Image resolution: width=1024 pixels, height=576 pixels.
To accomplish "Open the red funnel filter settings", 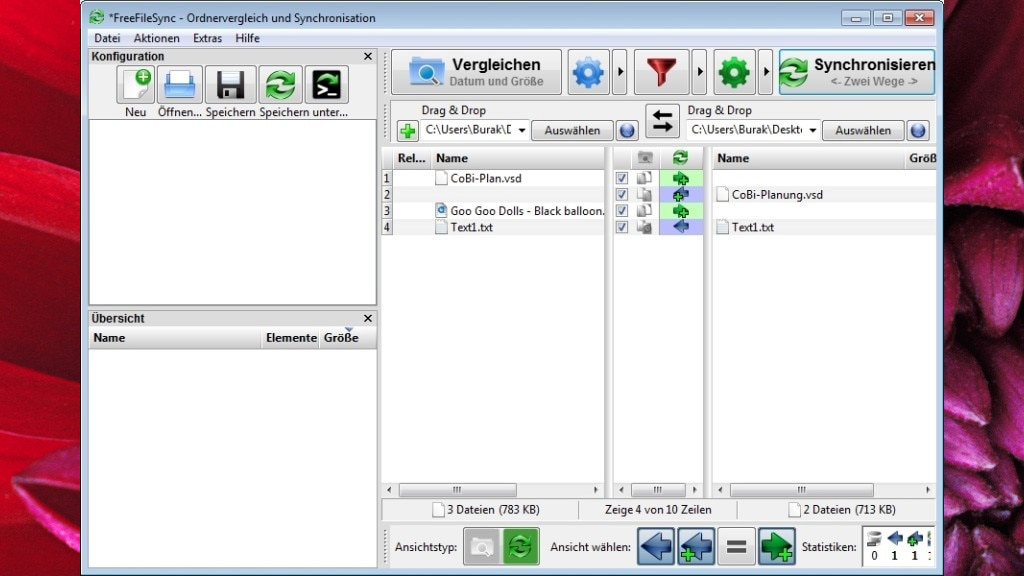I will (x=661, y=72).
